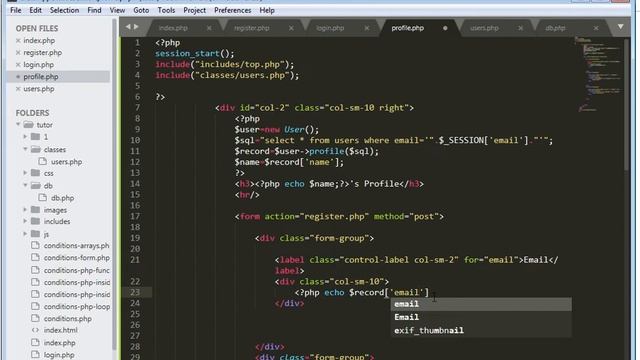
Task: Close the login.php tab
Action: click(367, 28)
